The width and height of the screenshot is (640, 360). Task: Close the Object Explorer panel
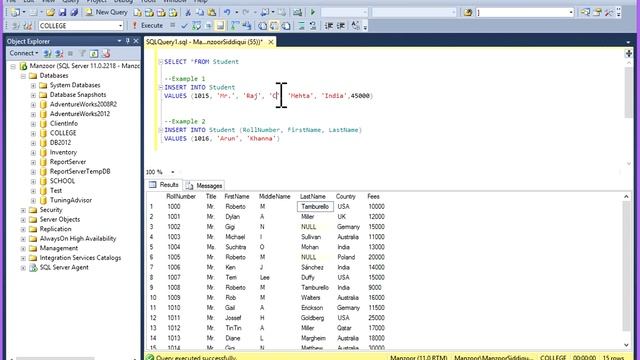(x=136, y=41)
